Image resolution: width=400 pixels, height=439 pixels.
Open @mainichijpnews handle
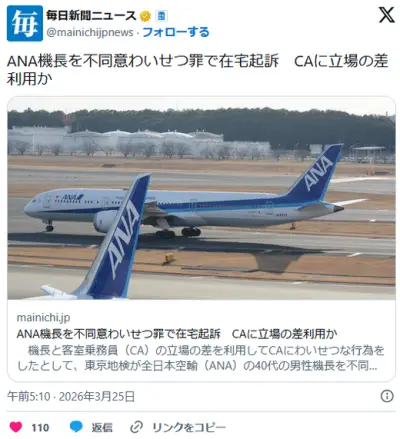click(90, 33)
